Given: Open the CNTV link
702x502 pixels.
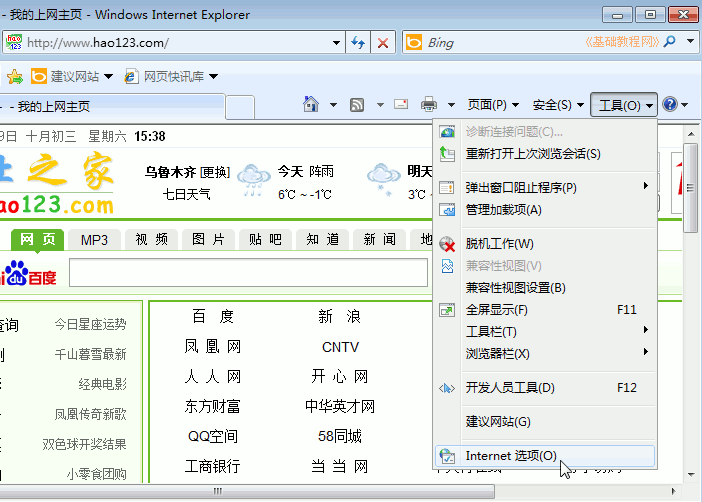Looking at the screenshot, I should point(340,347).
